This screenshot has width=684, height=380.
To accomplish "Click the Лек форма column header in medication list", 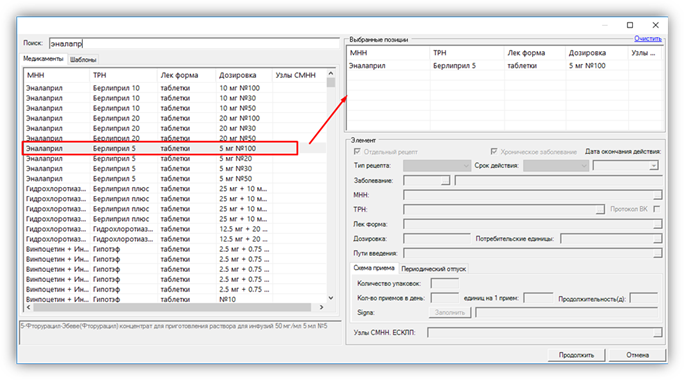I will tap(187, 75).
